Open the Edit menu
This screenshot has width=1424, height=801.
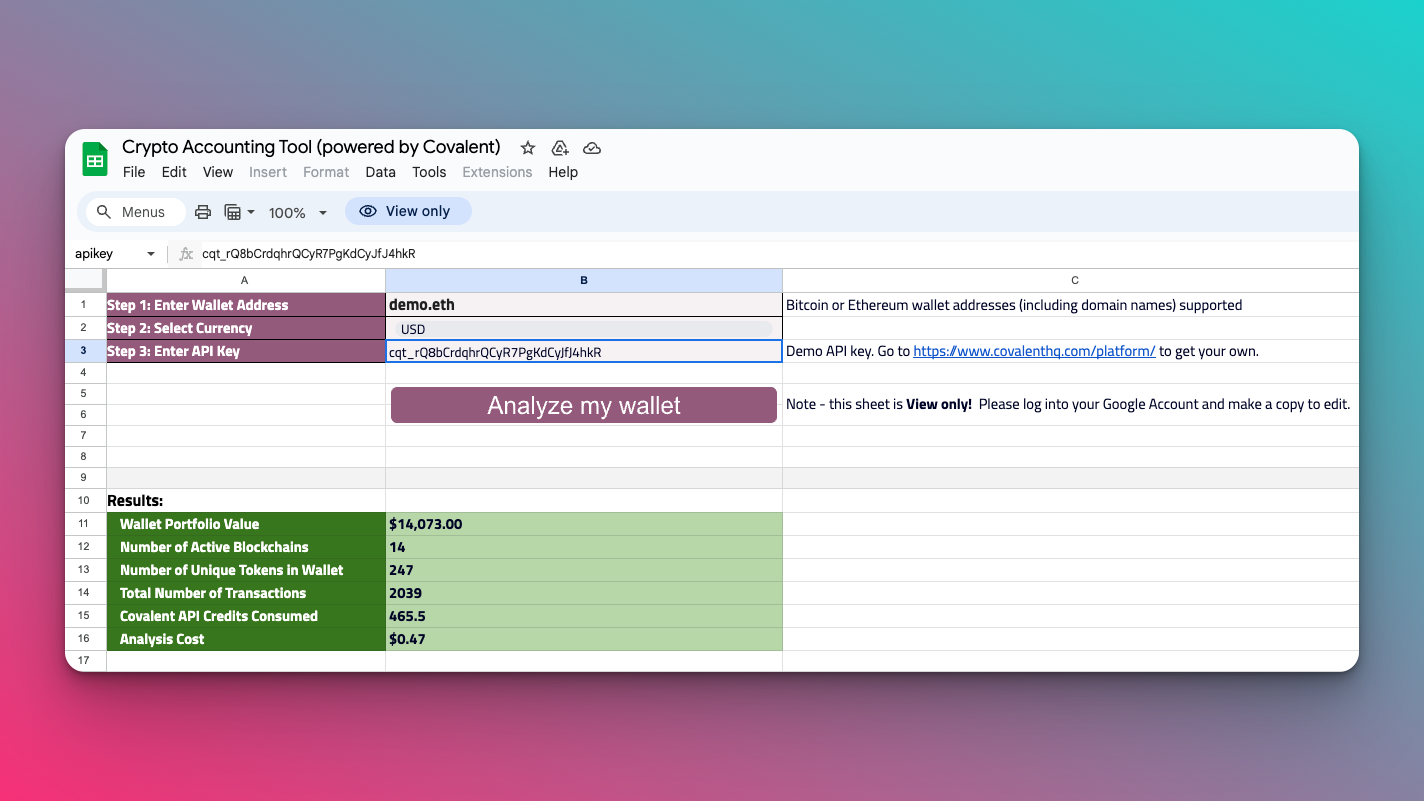click(174, 172)
